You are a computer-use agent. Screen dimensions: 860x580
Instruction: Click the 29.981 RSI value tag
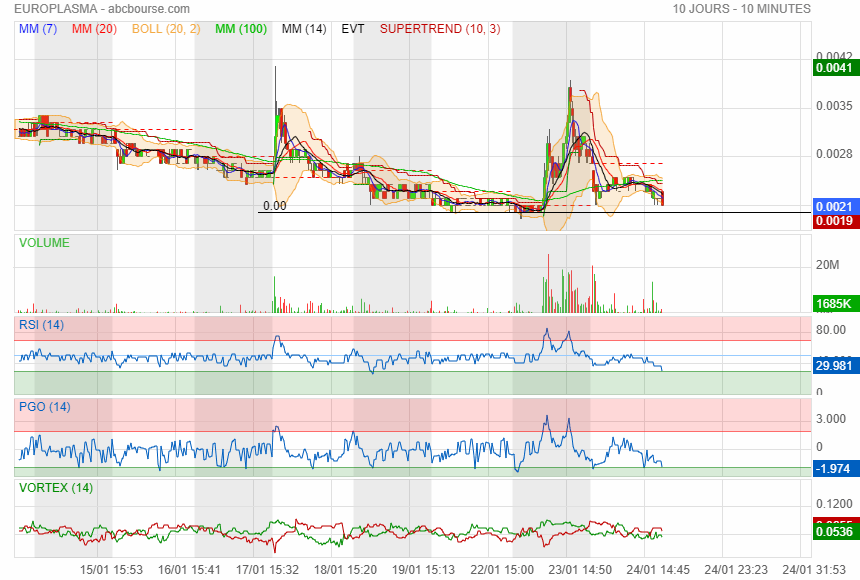836,366
